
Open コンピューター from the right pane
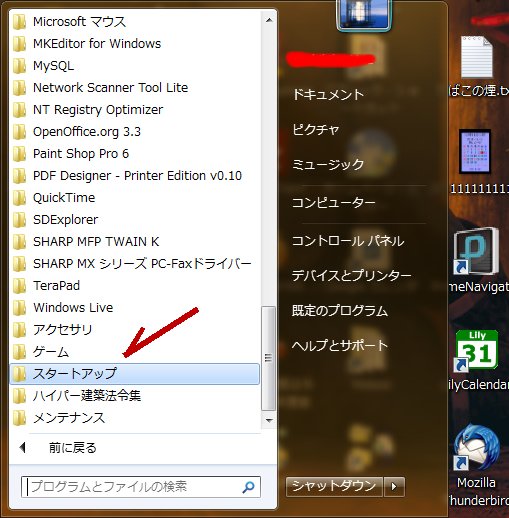(334, 203)
